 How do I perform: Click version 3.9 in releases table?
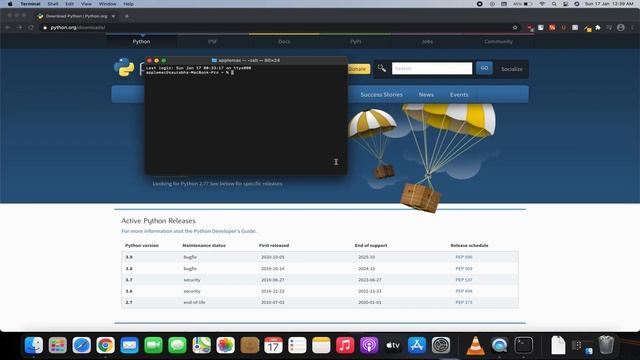[129, 257]
